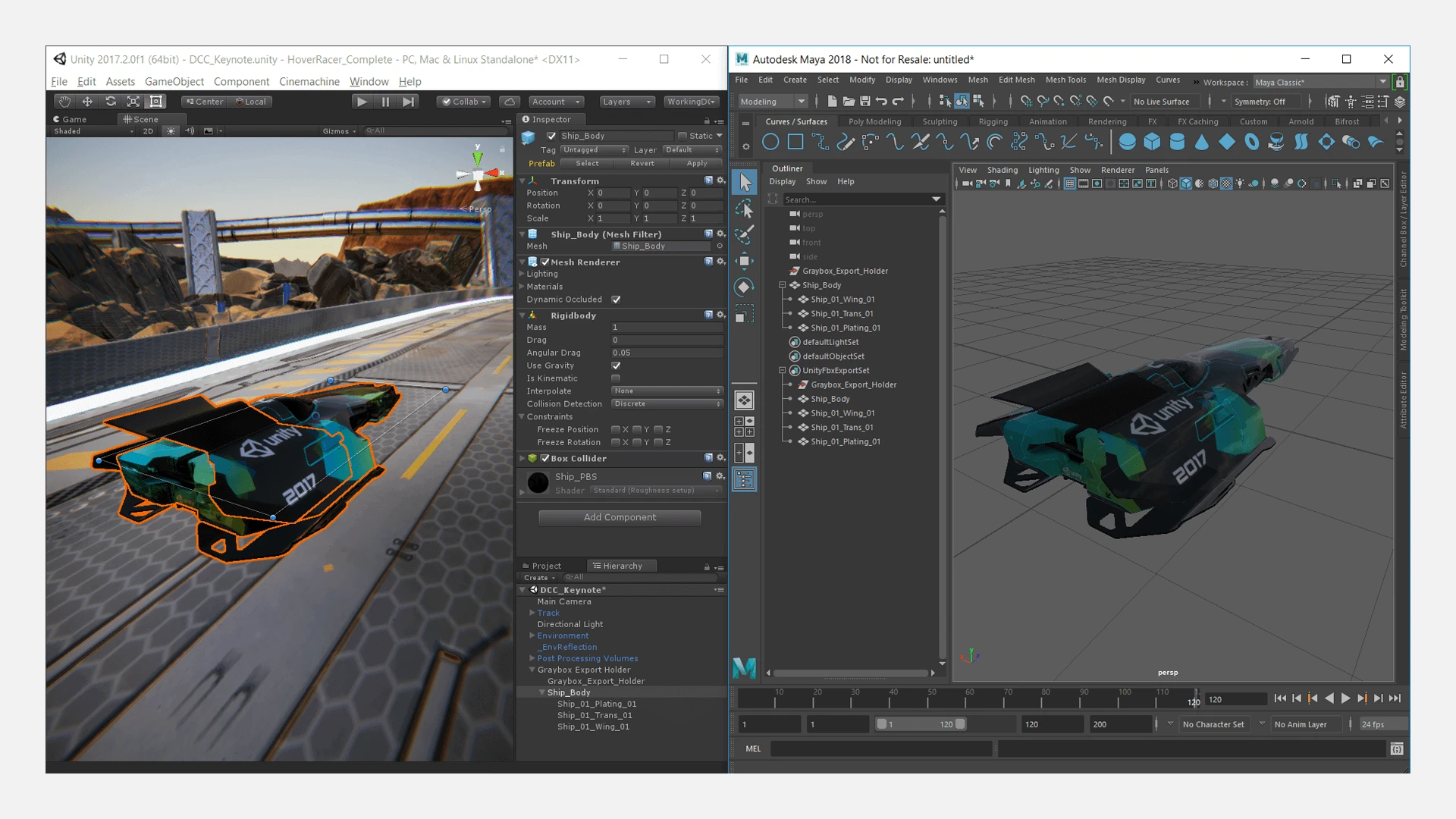Screen dimensions: 1456x819
Task: Click the Maya save scene icon
Action: 865,102
